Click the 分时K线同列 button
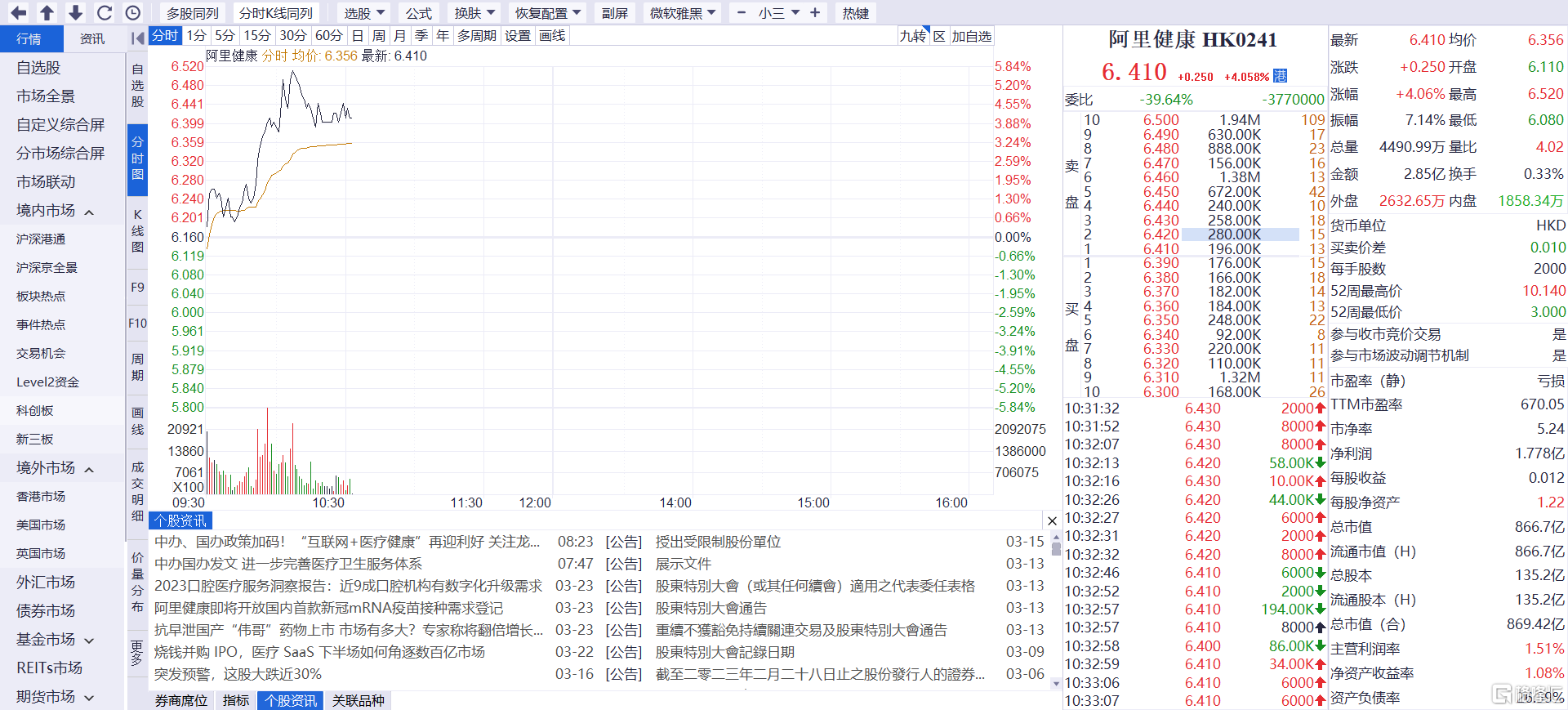The width and height of the screenshot is (1568, 710). point(276,13)
